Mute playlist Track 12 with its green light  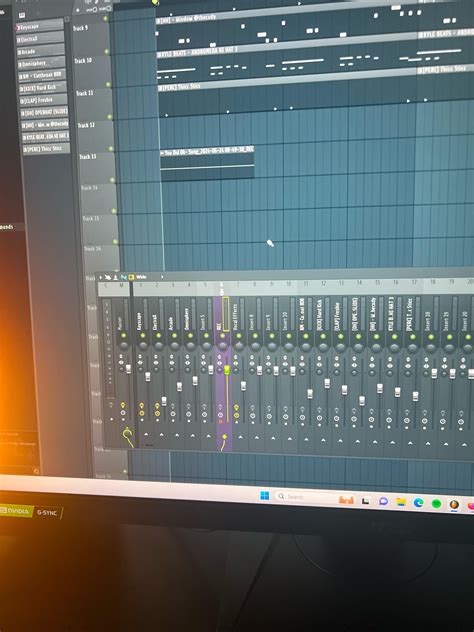(x=110, y=116)
